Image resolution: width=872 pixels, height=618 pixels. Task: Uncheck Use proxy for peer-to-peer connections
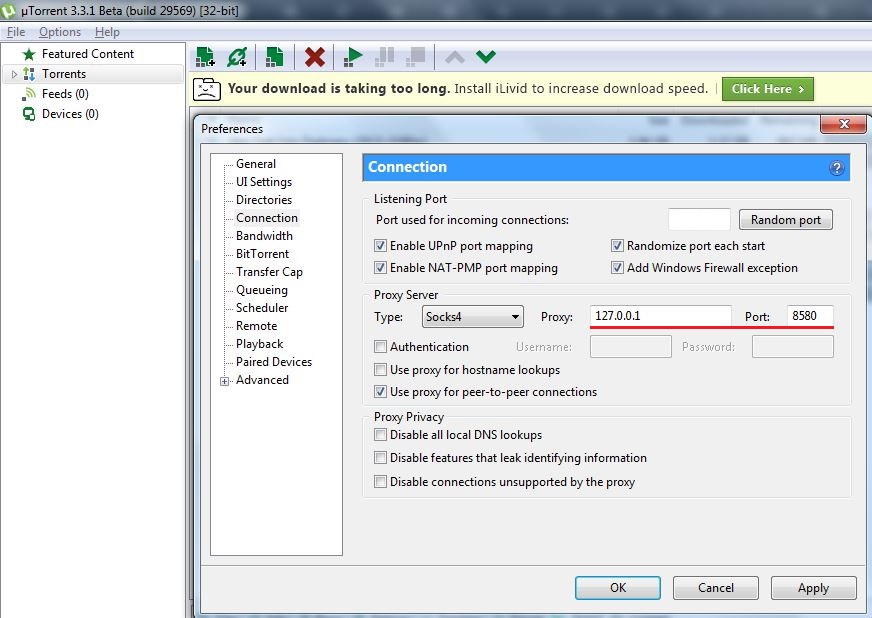[380, 392]
